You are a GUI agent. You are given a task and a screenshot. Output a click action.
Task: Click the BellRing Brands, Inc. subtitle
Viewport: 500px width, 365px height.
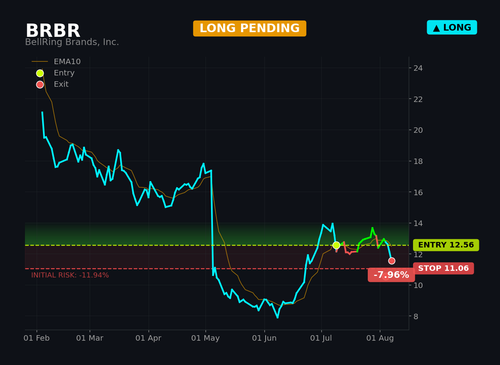pos(72,42)
